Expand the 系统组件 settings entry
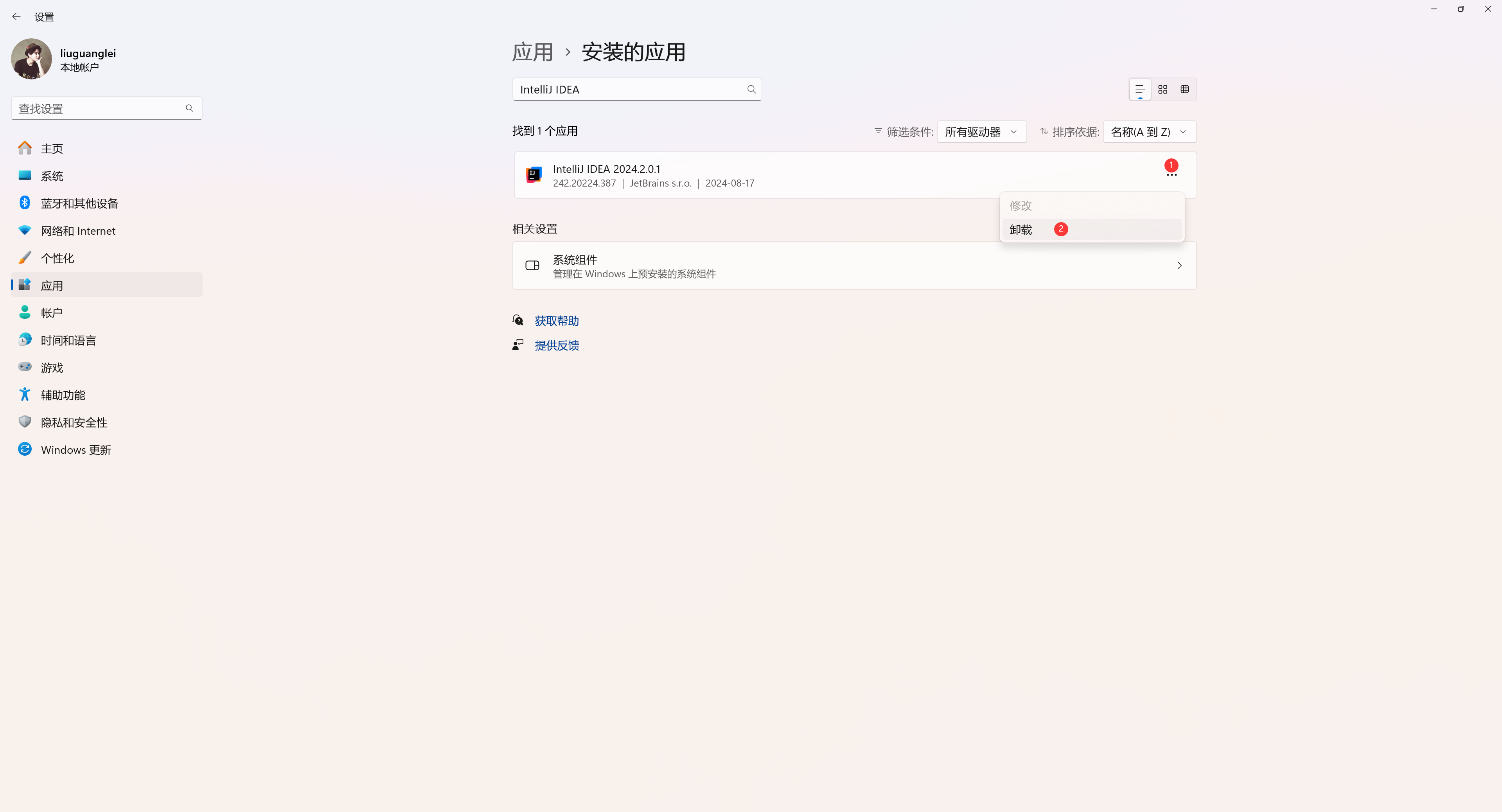Viewport: 1502px width, 812px height. point(854,266)
